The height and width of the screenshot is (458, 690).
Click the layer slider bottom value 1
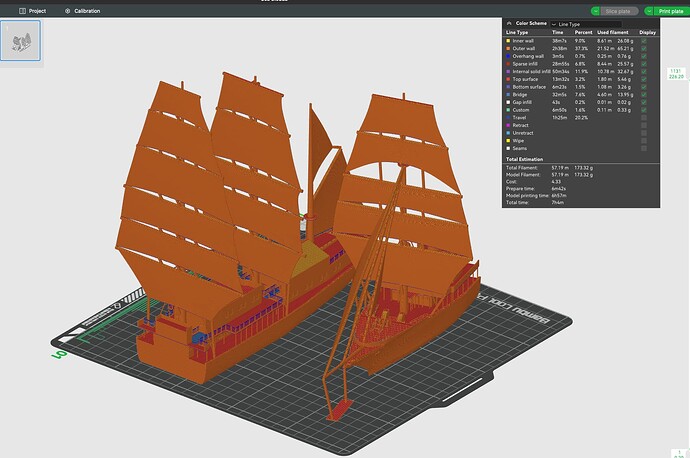click(679, 452)
